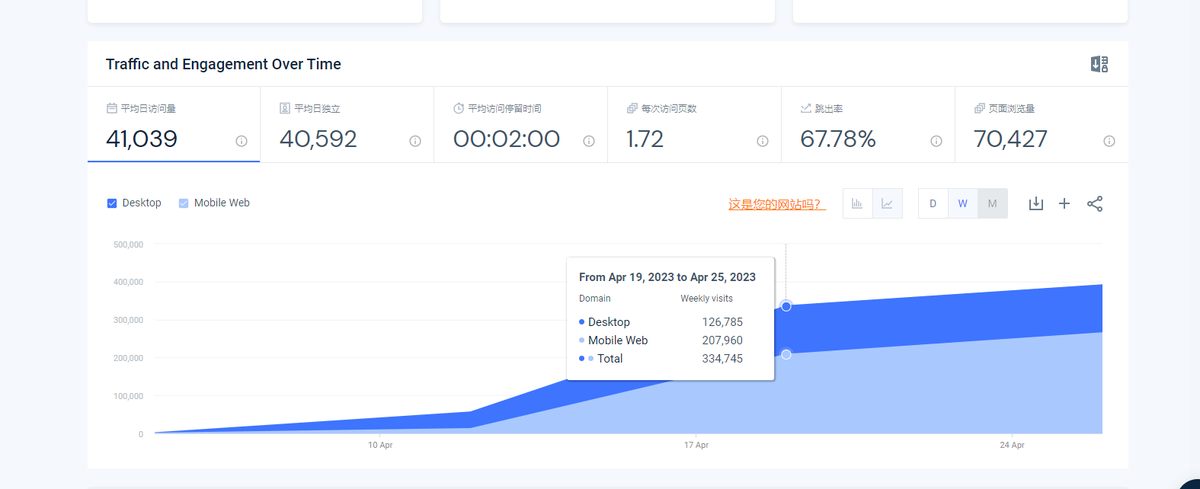
Task: Click info icon beside 40,592 value
Action: tap(415, 141)
